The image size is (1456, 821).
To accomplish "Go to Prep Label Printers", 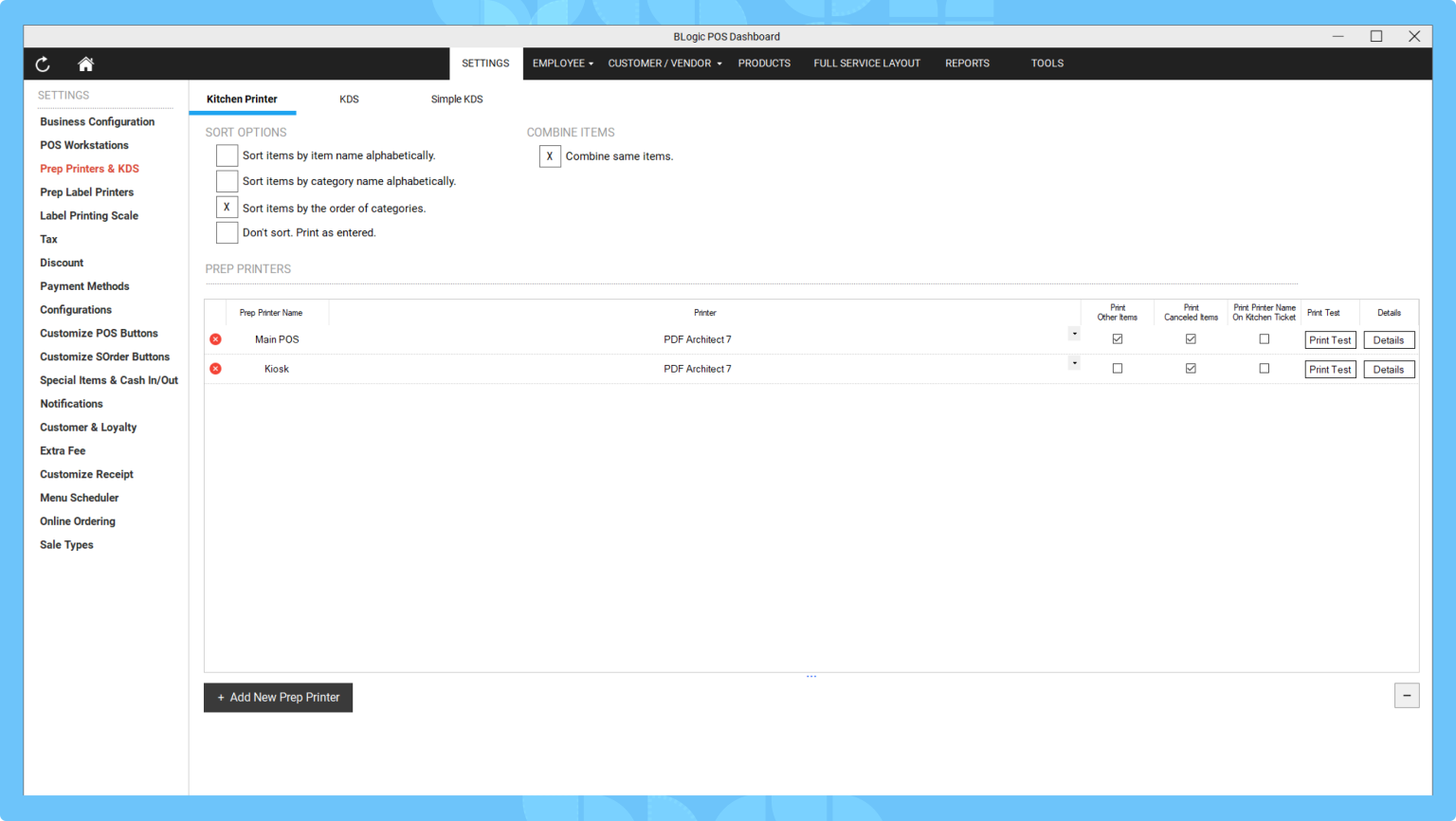I will (86, 192).
